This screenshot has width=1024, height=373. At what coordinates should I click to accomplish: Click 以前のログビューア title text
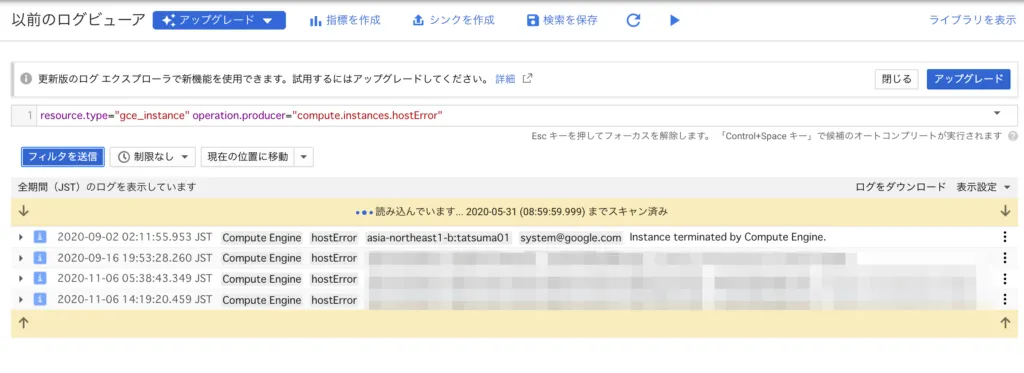click(78, 20)
